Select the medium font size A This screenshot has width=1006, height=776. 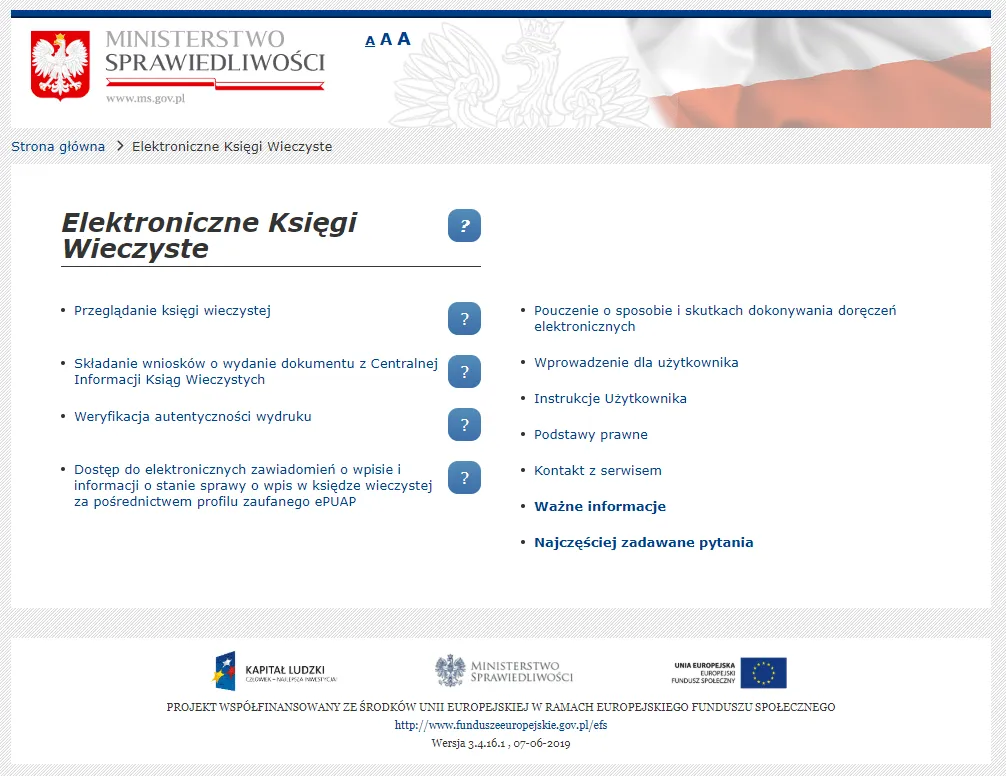click(x=386, y=39)
